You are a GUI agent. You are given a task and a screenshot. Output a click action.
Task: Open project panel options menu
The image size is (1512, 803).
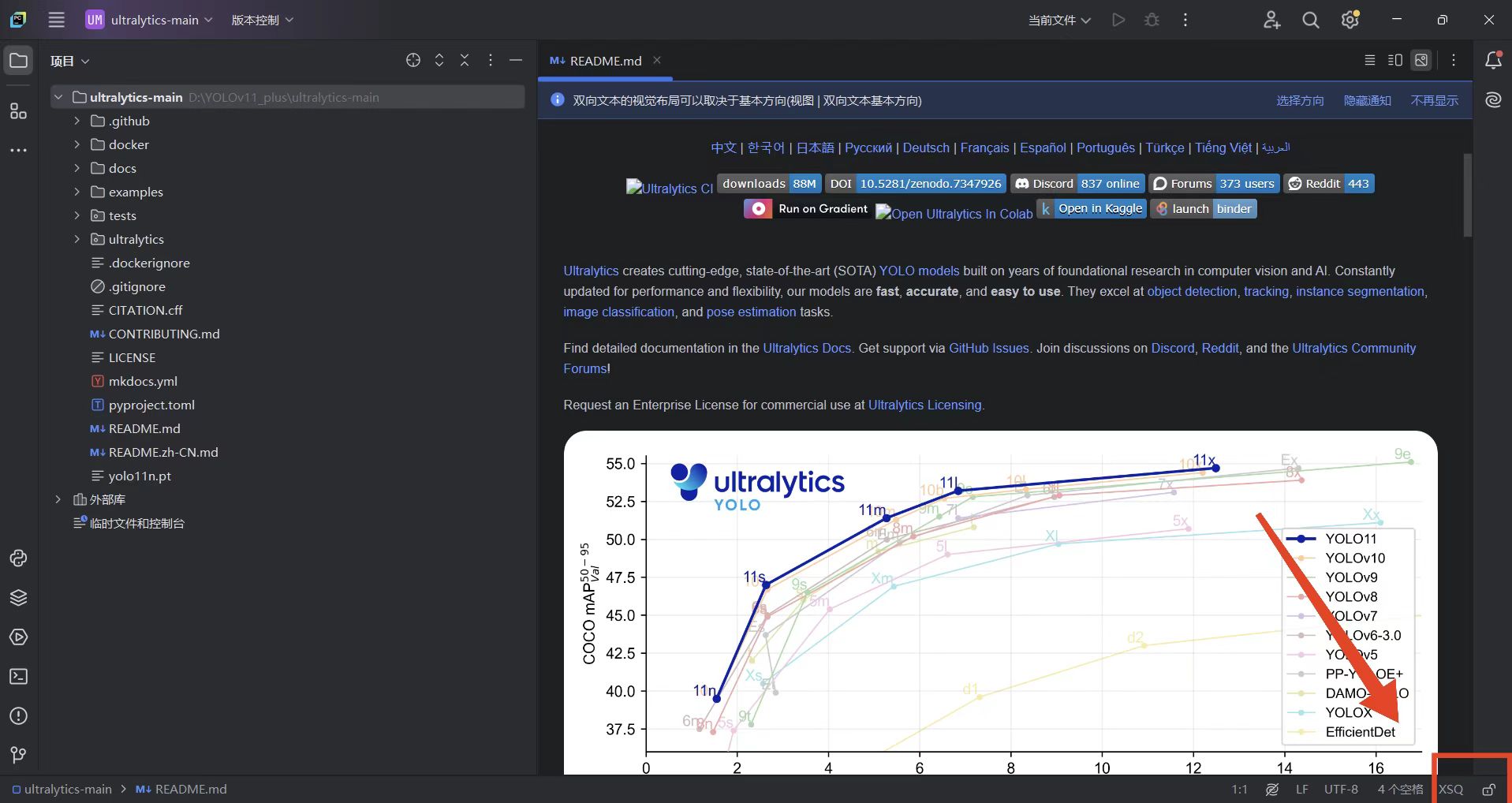coord(491,61)
